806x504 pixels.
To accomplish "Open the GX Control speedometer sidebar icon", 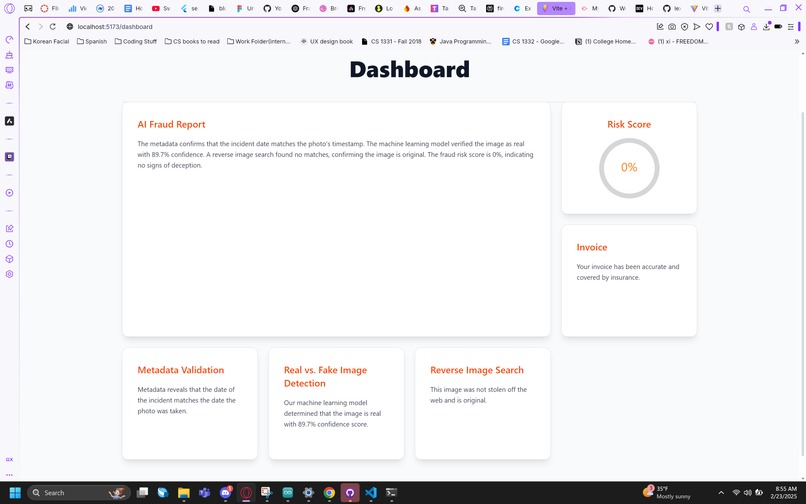I will pyautogui.click(x=9, y=40).
